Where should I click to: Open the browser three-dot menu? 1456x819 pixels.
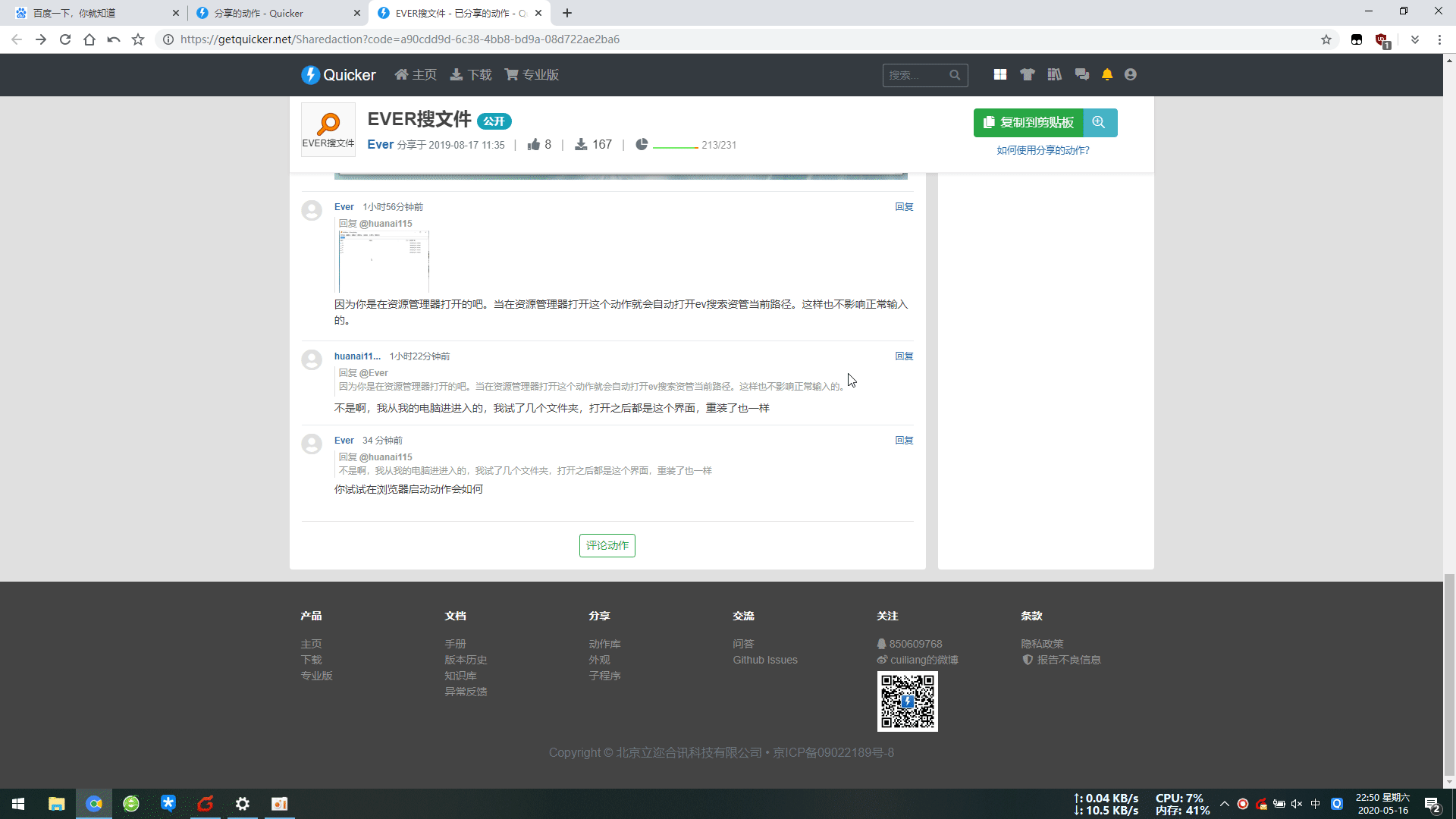[1439, 39]
